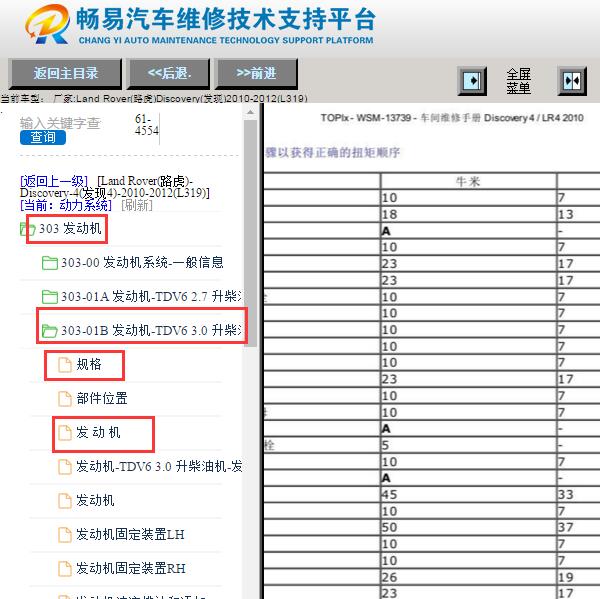Open the 规格 document
The width and height of the screenshot is (600, 599).
(x=89, y=364)
